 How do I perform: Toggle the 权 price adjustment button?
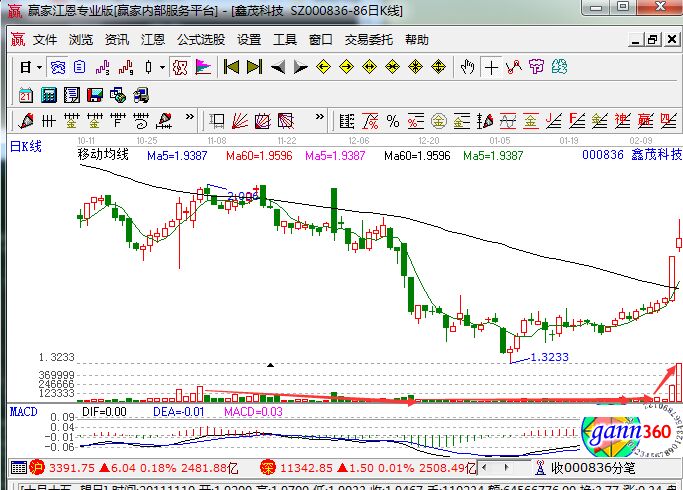click(x=180, y=67)
